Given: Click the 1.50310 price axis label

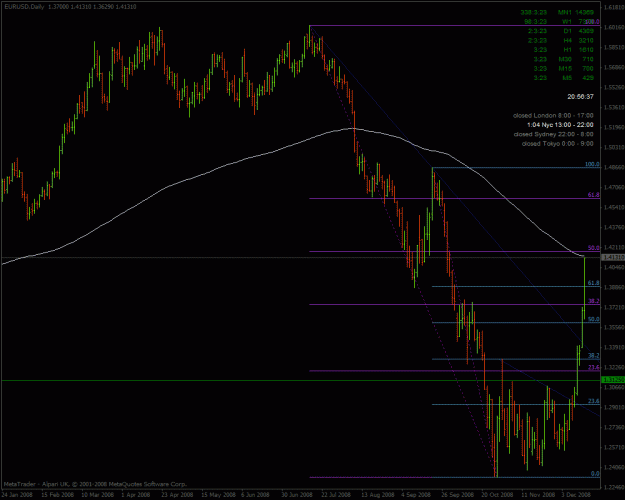Looking at the screenshot, I should [x=614, y=148].
